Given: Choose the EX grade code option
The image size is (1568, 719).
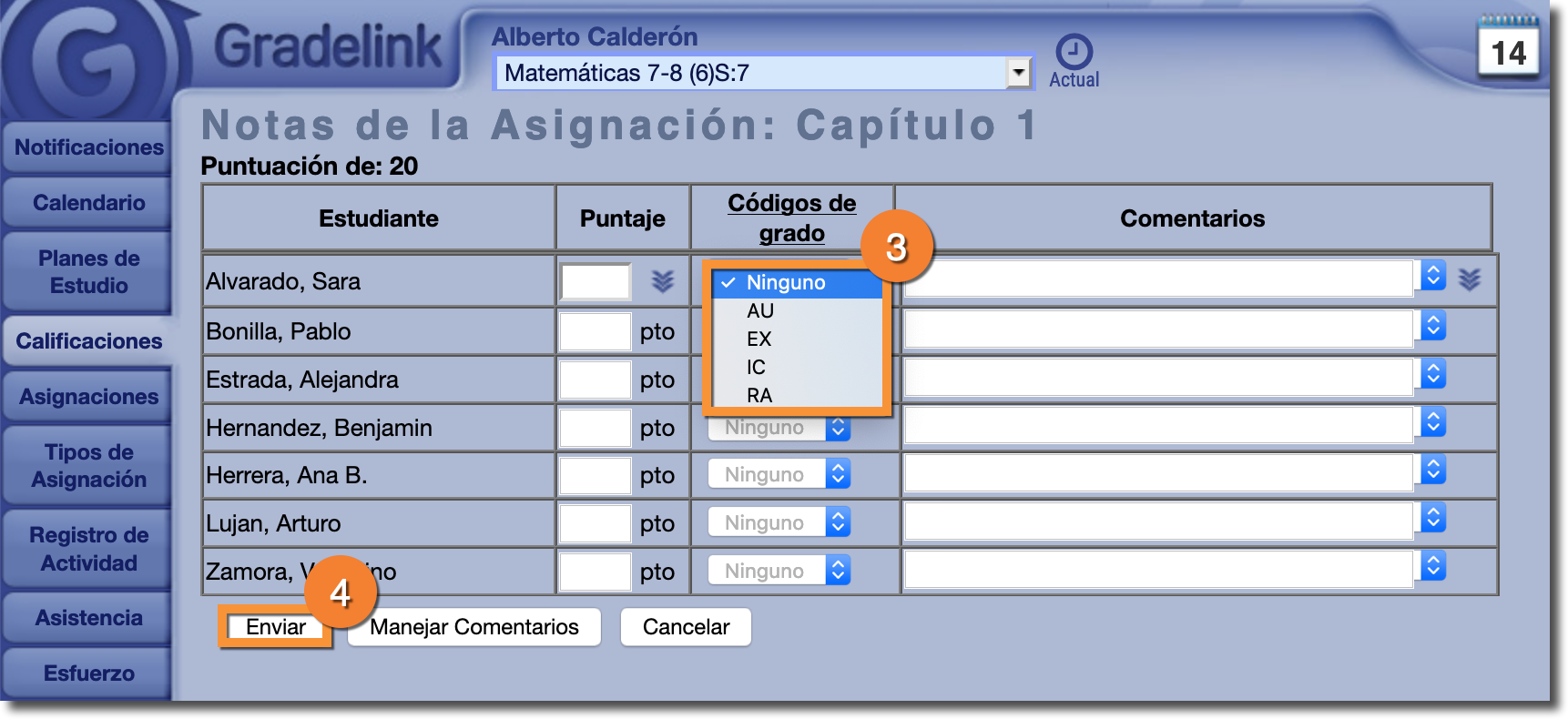Looking at the screenshot, I should (x=759, y=339).
